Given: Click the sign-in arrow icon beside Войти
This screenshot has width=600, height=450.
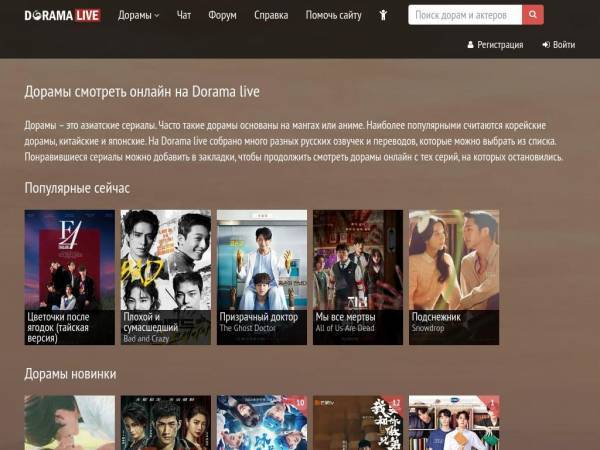Looking at the screenshot, I should tap(546, 45).
